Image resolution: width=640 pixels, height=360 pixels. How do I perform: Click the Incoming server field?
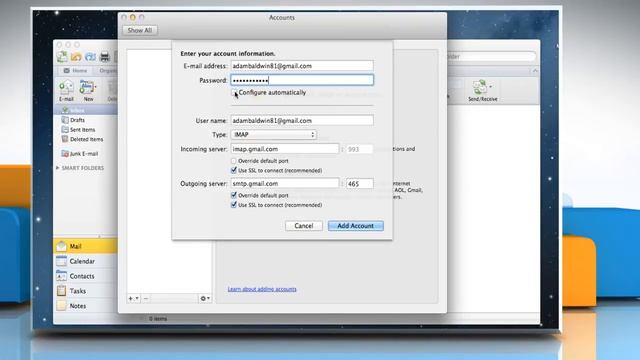tap(285, 149)
